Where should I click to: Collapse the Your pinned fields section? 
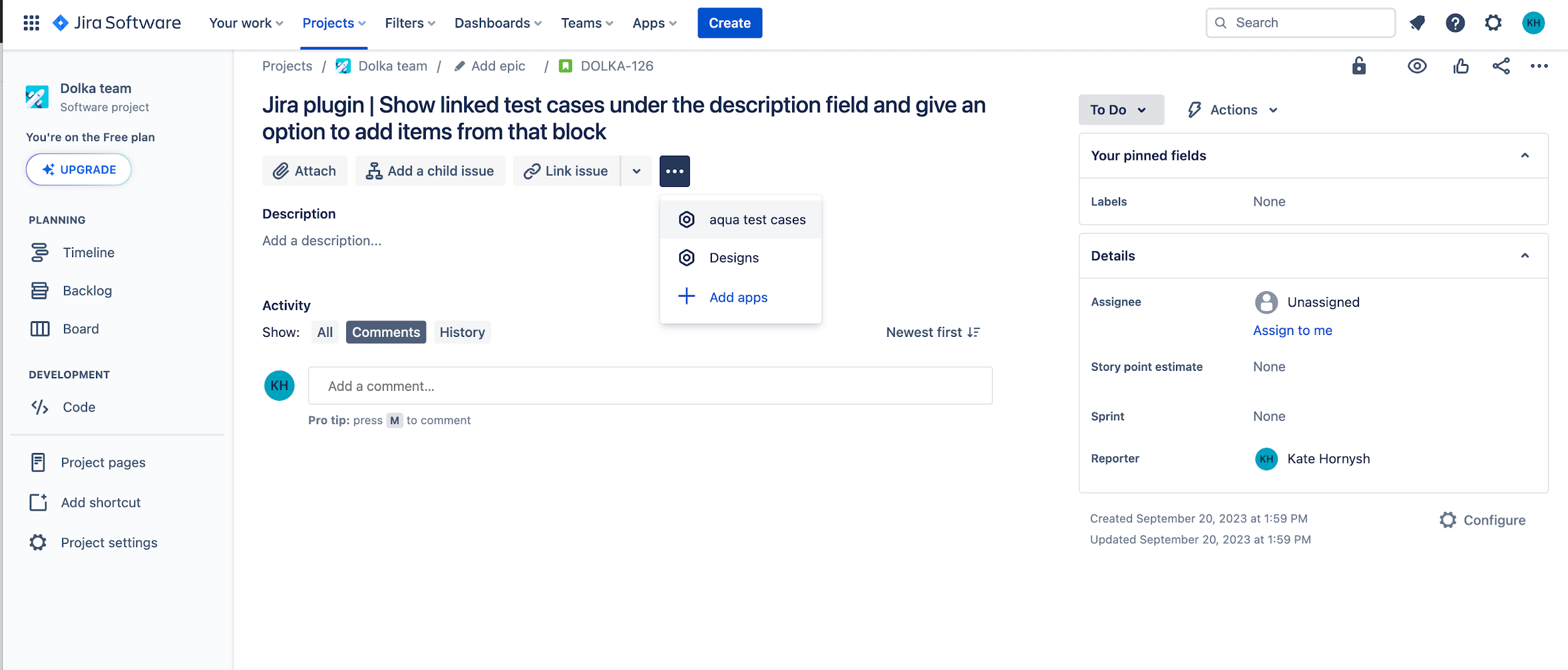[x=1525, y=156]
